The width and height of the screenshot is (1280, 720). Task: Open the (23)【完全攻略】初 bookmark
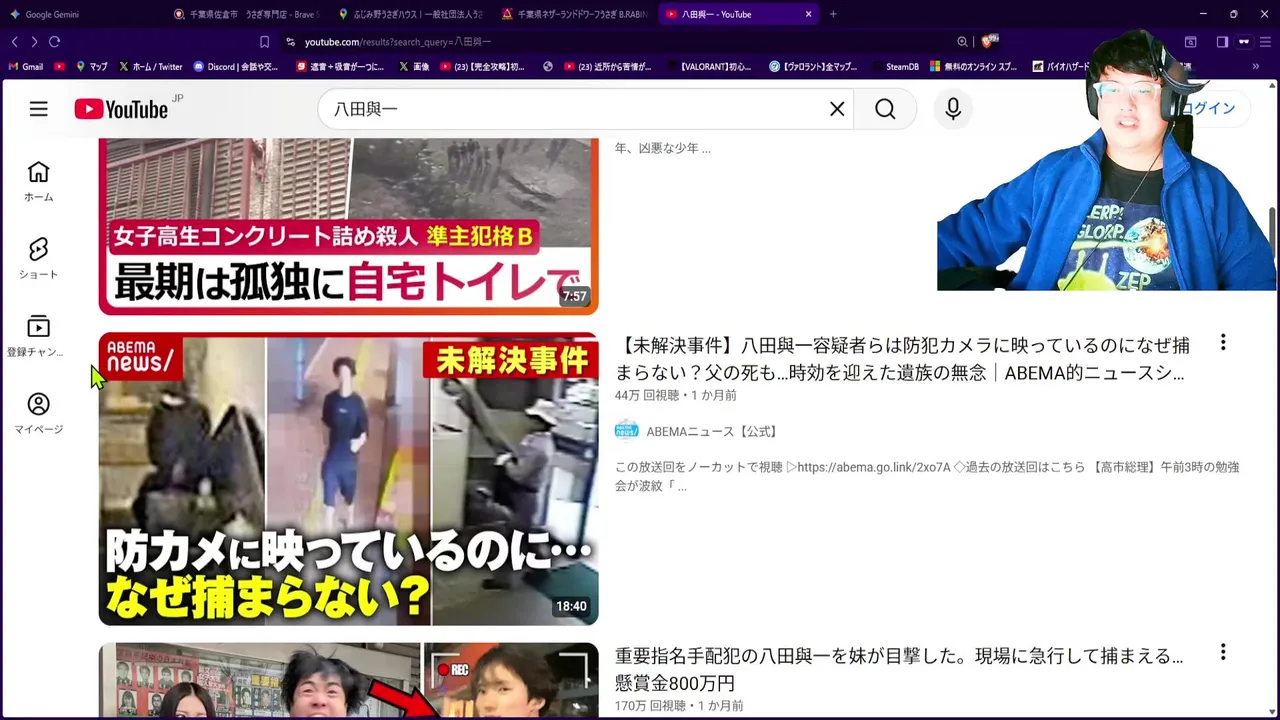pos(482,67)
